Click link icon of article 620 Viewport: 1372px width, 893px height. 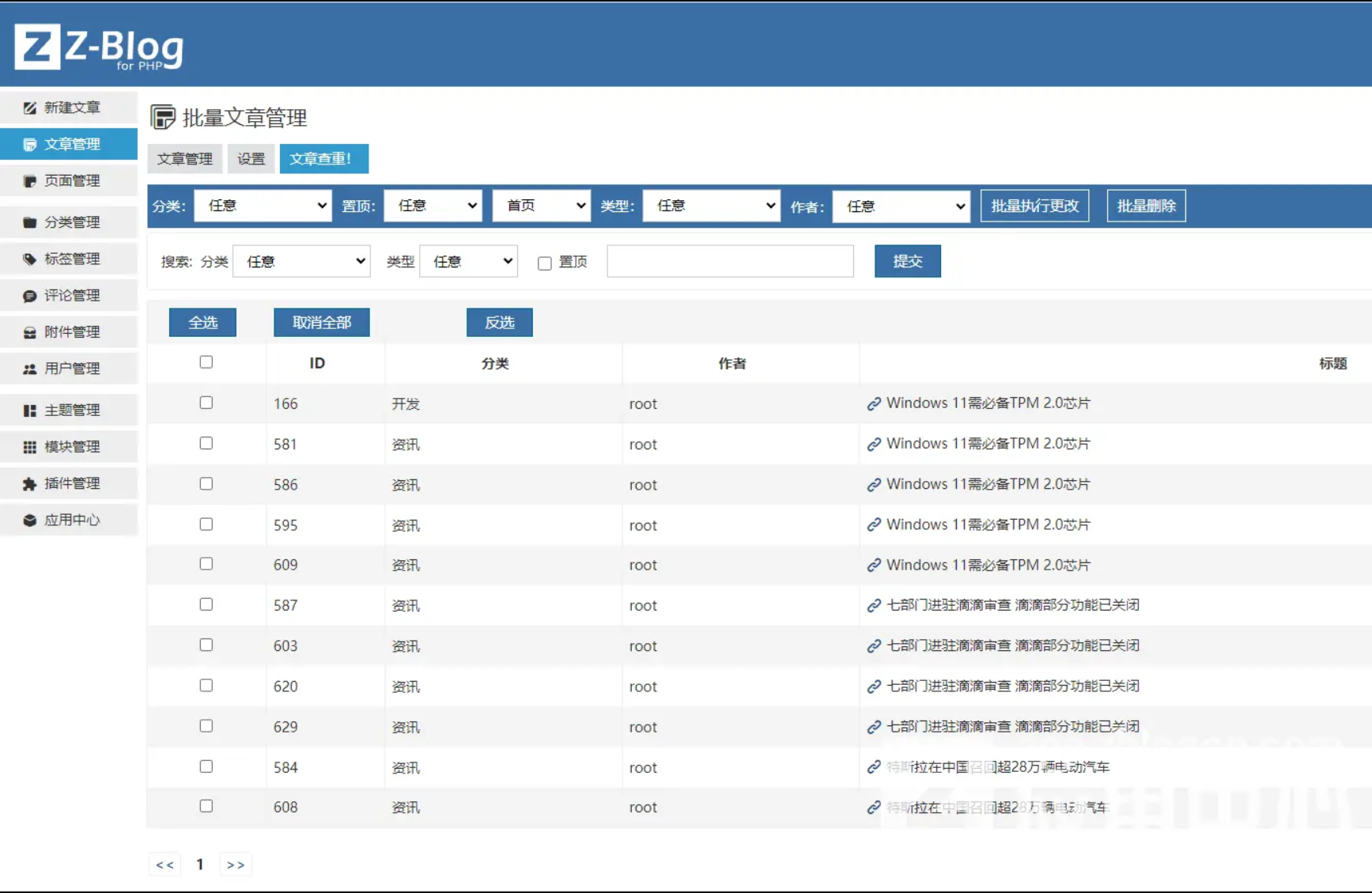pos(874,687)
